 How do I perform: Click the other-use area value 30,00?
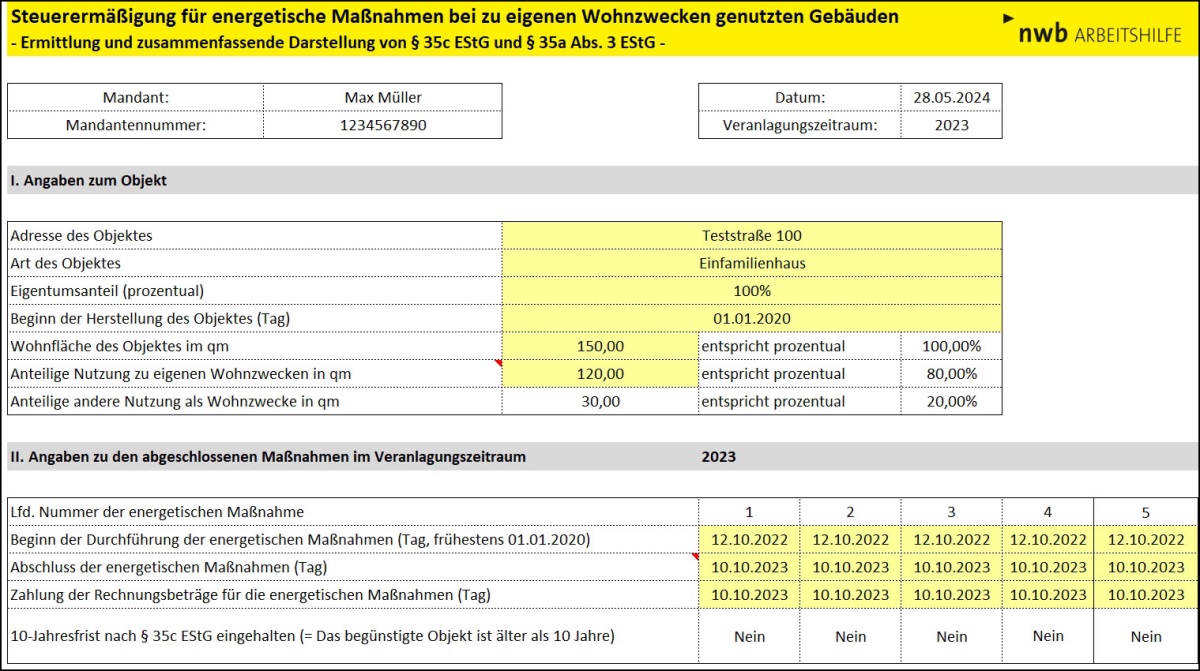[600, 401]
